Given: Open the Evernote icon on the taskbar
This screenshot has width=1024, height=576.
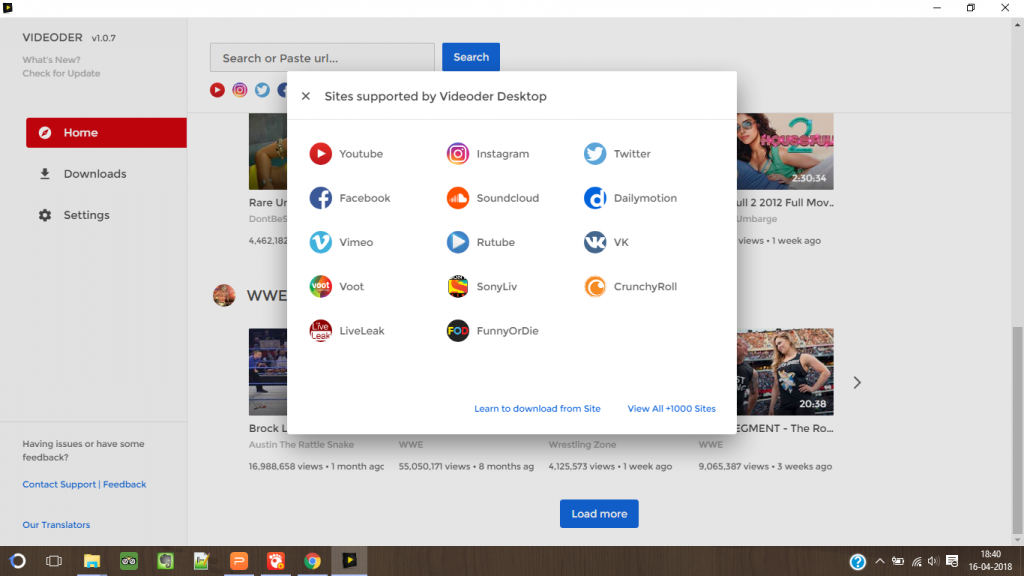Looking at the screenshot, I should tap(165, 561).
